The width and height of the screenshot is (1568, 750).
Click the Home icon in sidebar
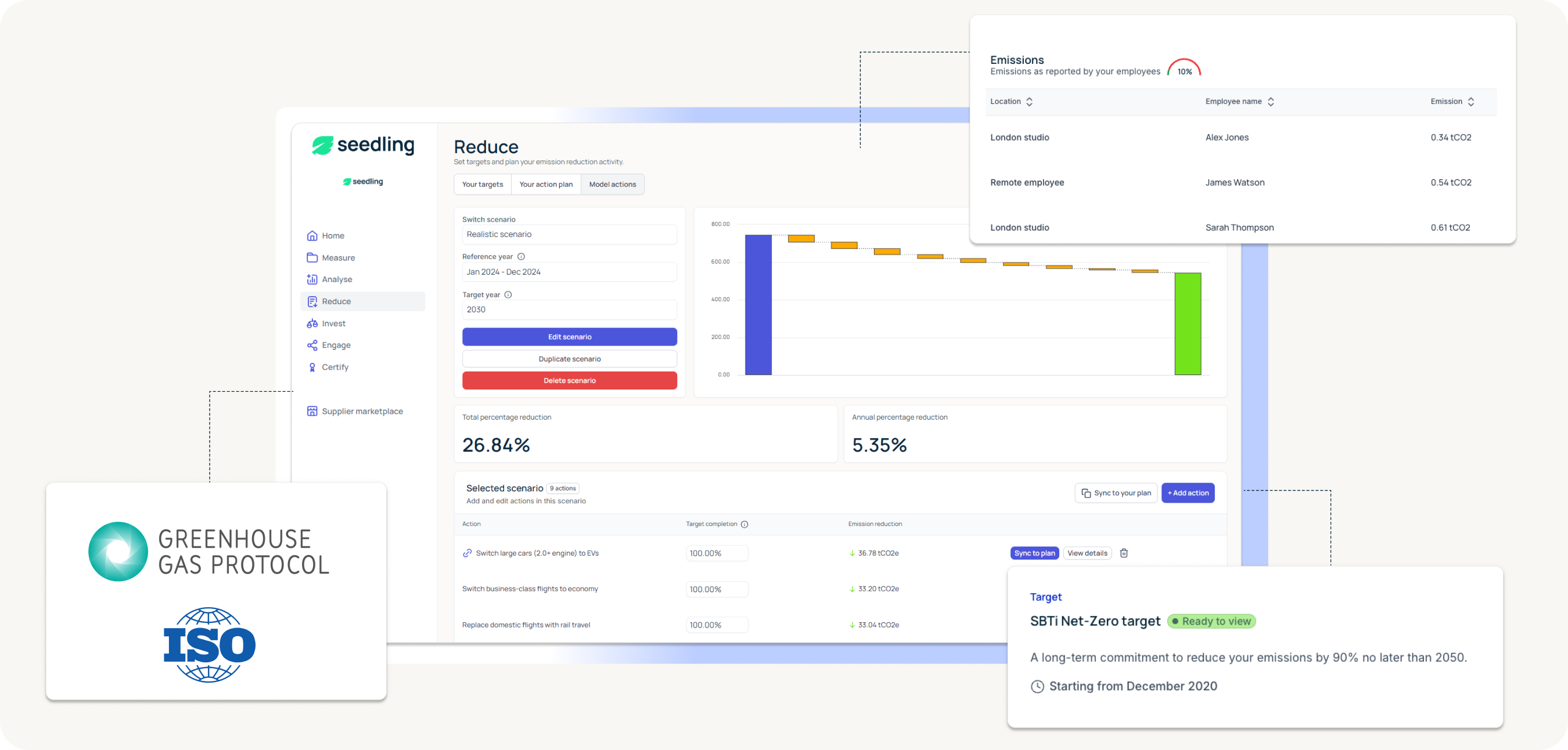tap(312, 236)
